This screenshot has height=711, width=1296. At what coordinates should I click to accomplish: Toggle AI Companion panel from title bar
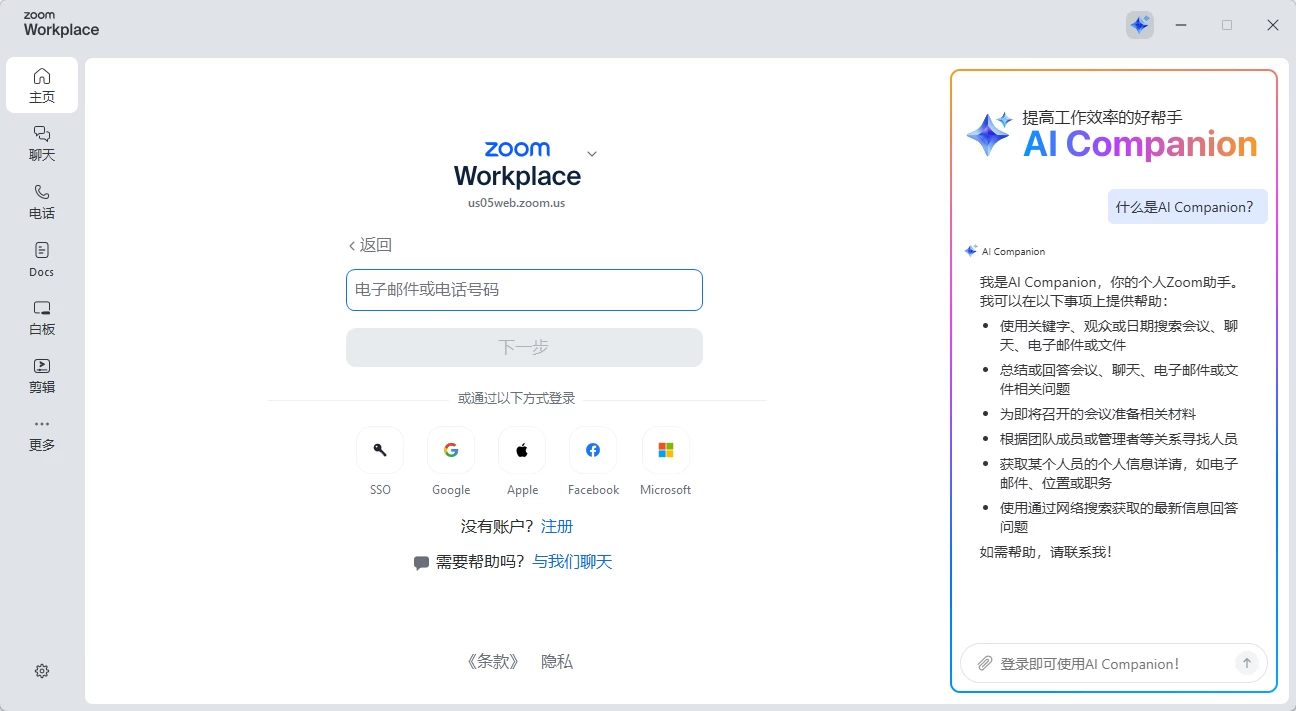1140,25
